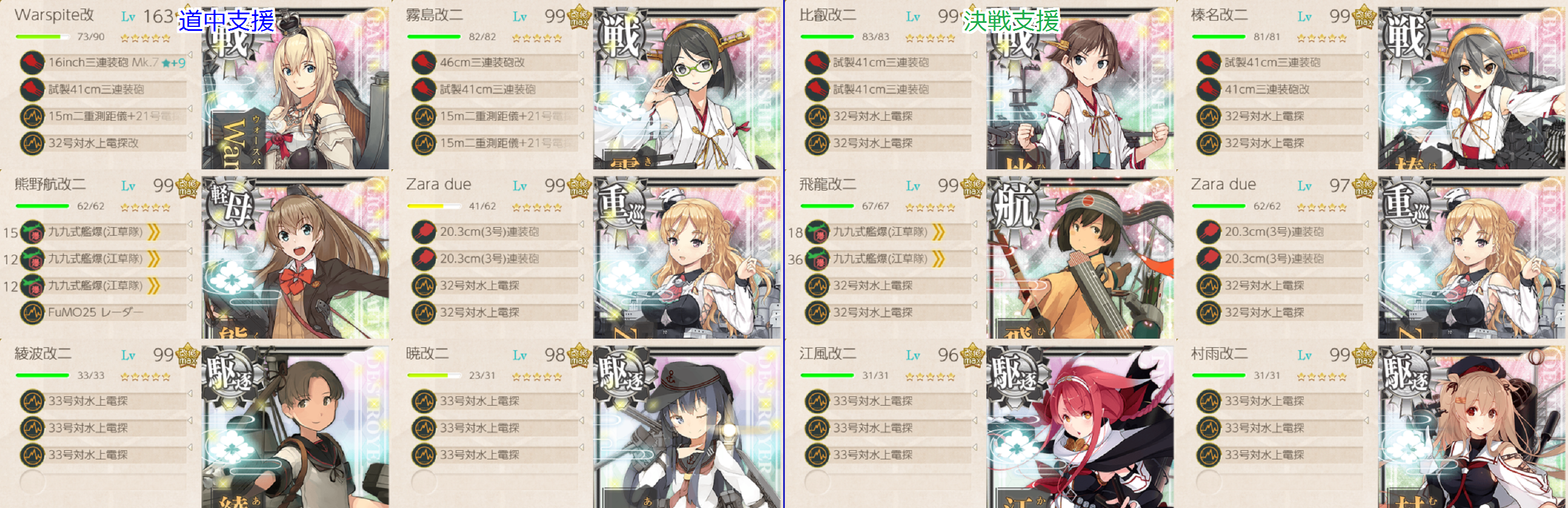Click the red gun icon beside 46cm三連装砲

[x=424, y=63]
